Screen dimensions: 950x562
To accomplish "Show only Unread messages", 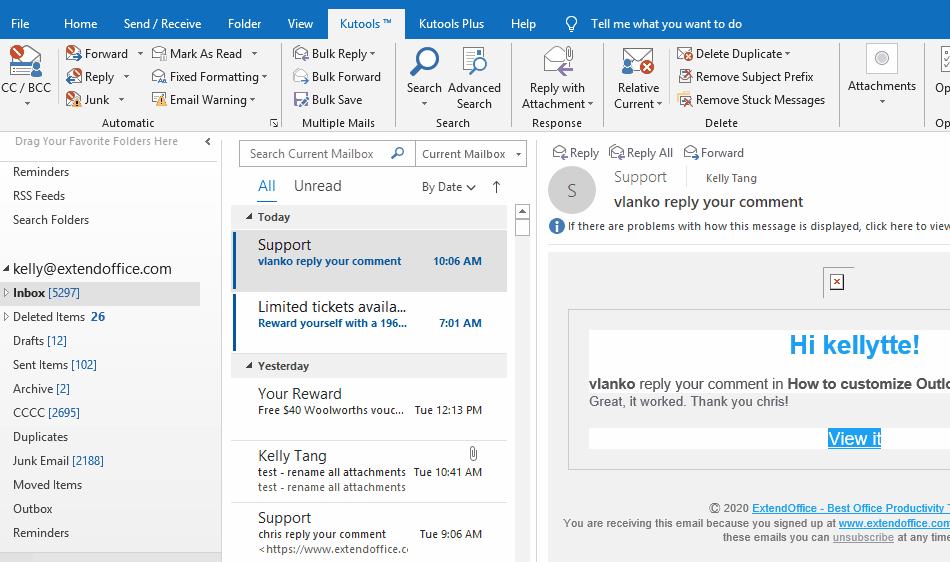I will tap(317, 186).
